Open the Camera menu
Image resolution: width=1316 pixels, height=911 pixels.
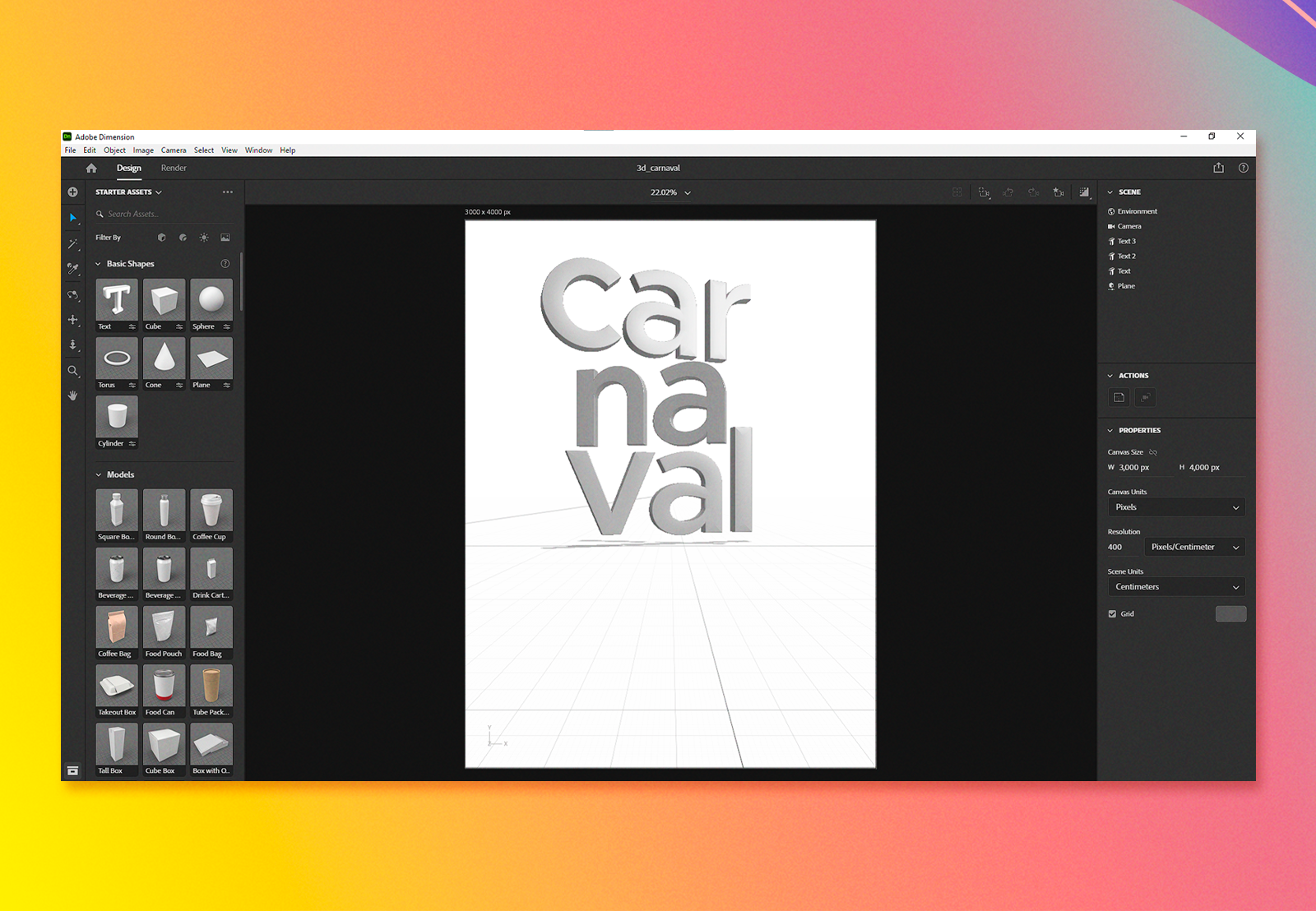174,150
